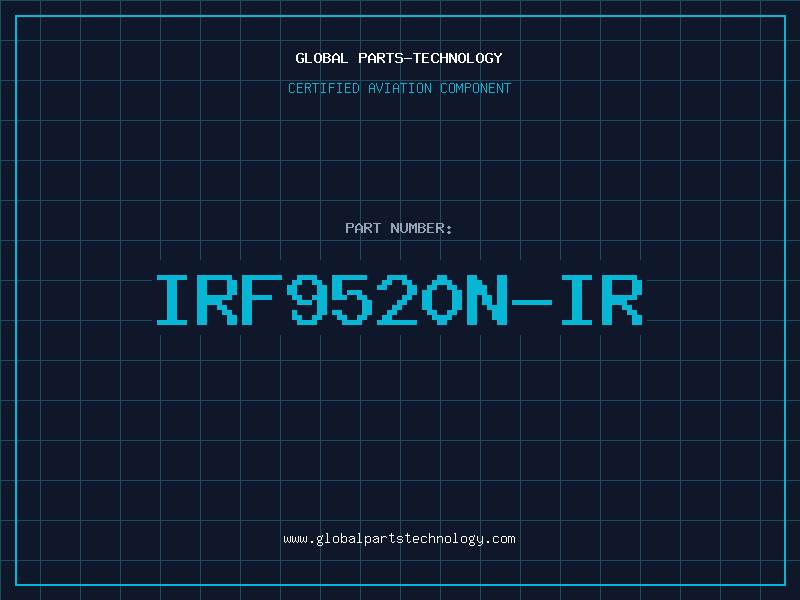This screenshot has width=800, height=600.
Task: Click the GLOBAL PARTS-TECHNOLOGY heading
Action: click(x=399, y=58)
